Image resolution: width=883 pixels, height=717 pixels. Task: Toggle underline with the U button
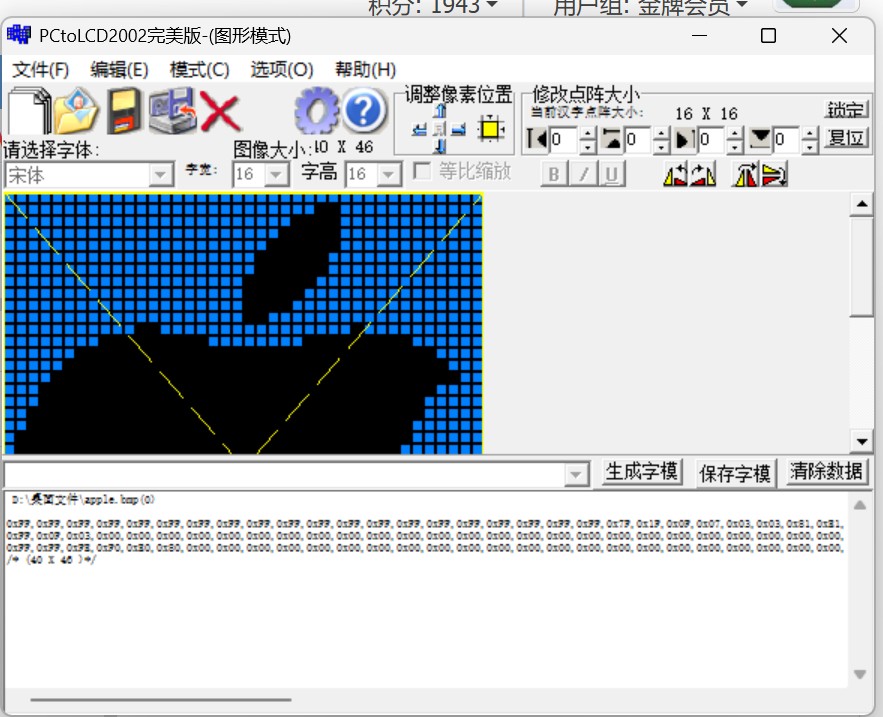(x=612, y=174)
